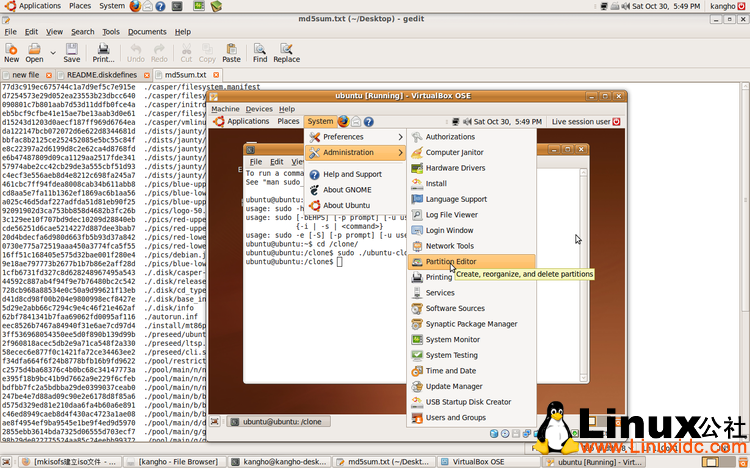Open Log File Viewer
The height and width of the screenshot is (468, 750).
tap(472, 215)
